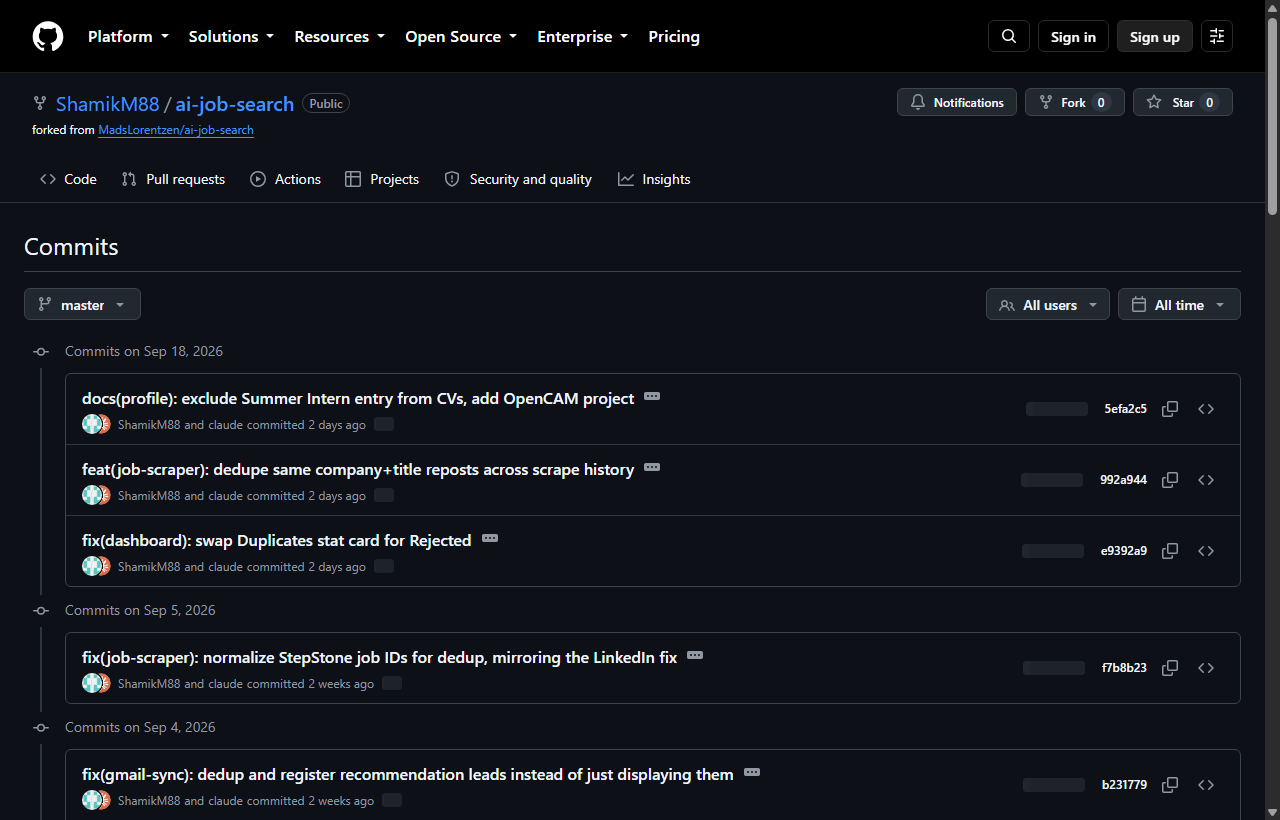Expand description of StepStone job IDs commit
The height and width of the screenshot is (820, 1280).
click(x=695, y=655)
